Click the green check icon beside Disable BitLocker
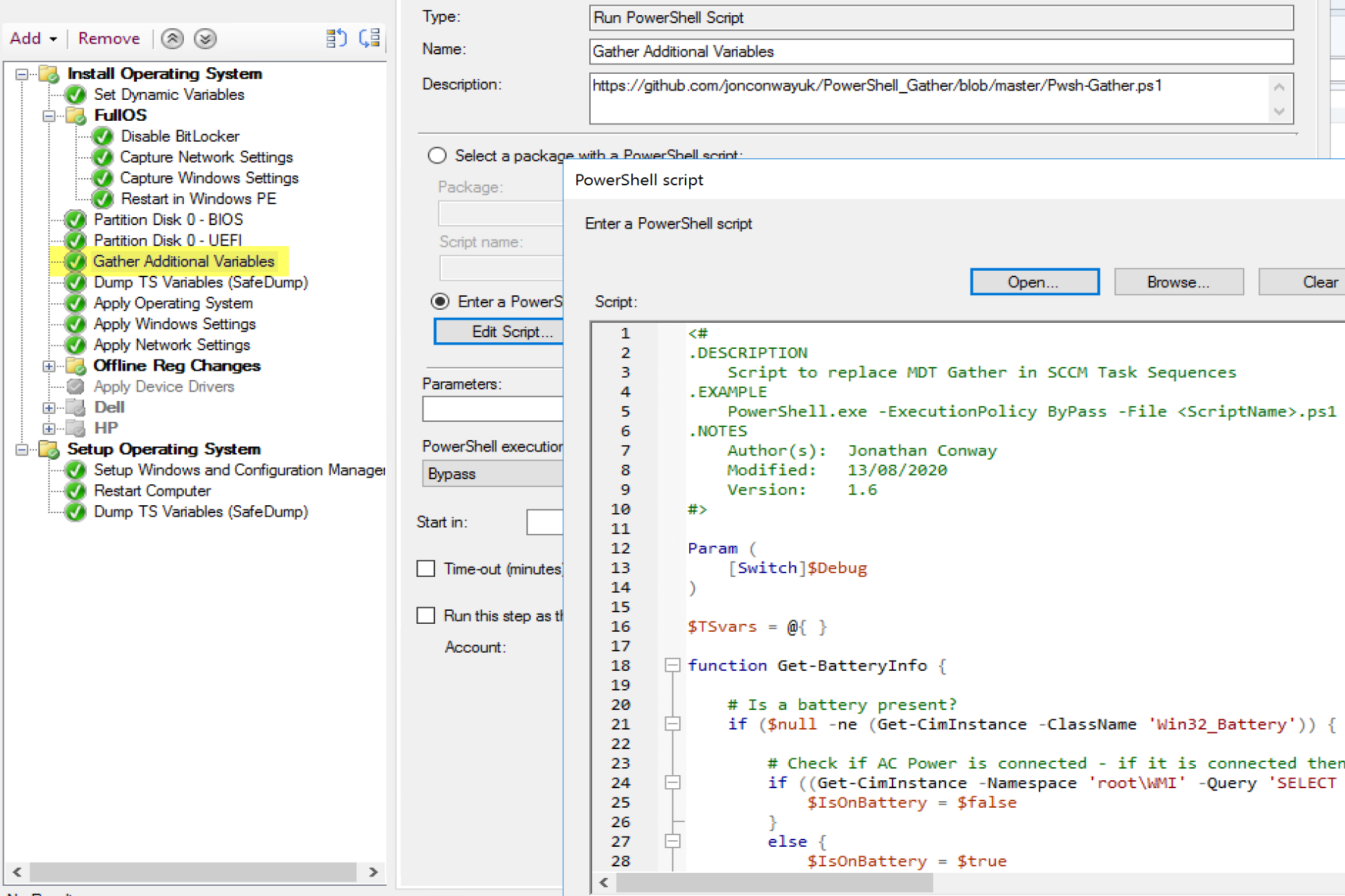 tap(104, 136)
